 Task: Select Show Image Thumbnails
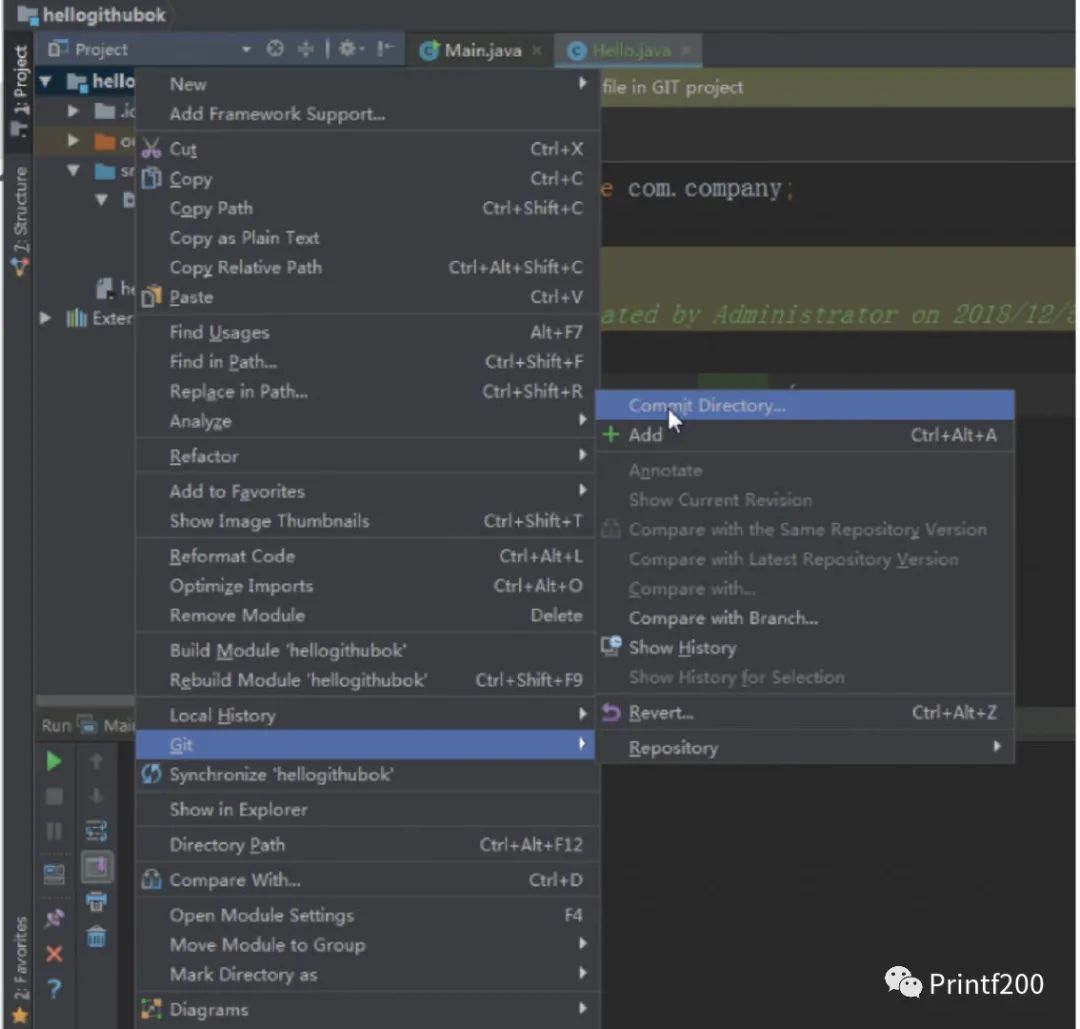point(365,521)
